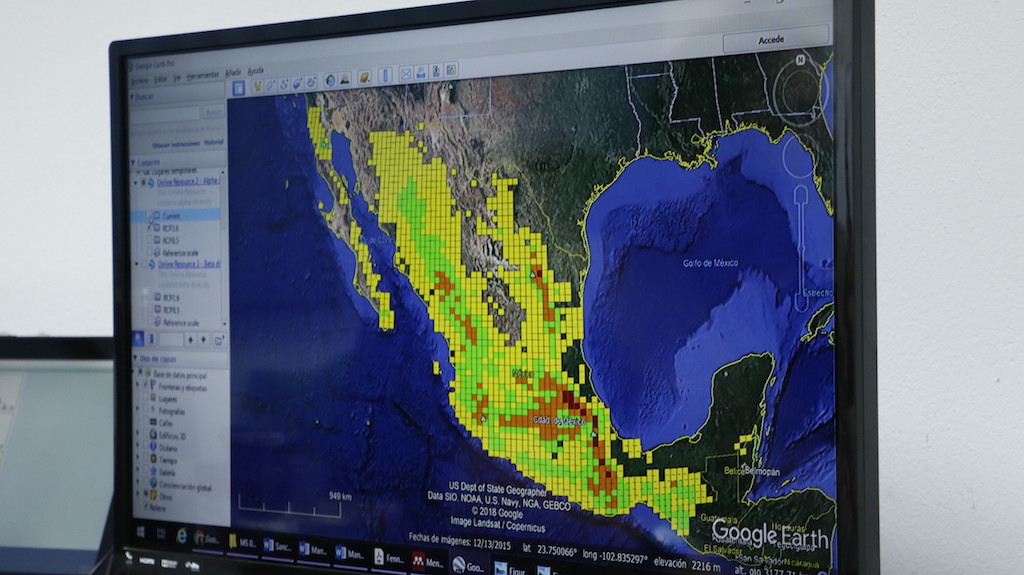Click the N north-reset compass button
Image resolution: width=1024 pixels, height=575 pixels.
[x=800, y=60]
